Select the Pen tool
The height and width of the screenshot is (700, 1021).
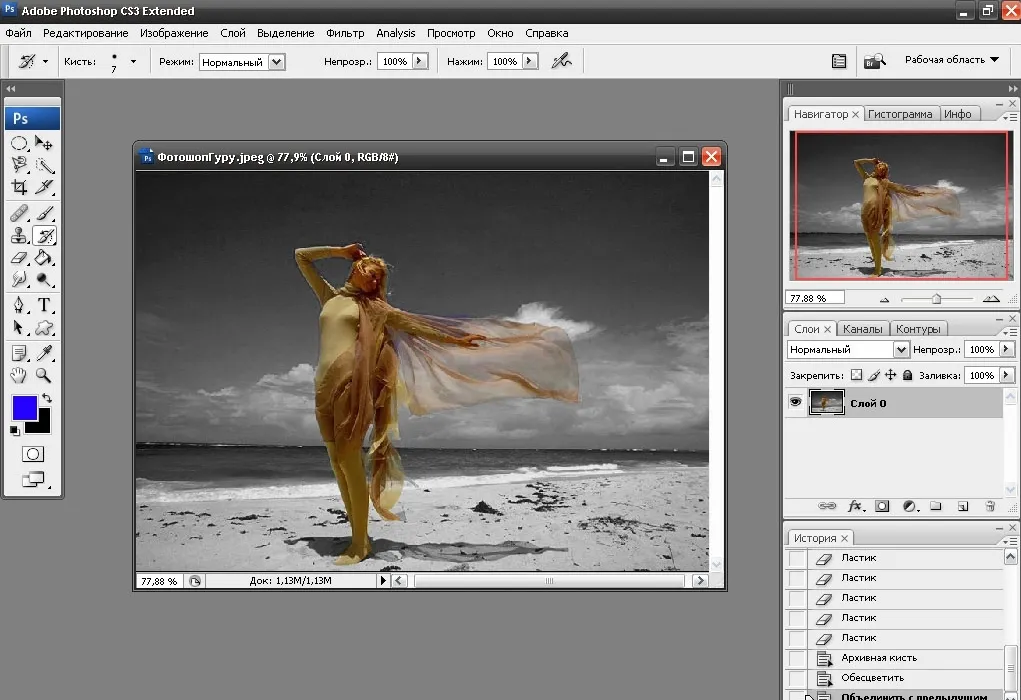click(19, 305)
